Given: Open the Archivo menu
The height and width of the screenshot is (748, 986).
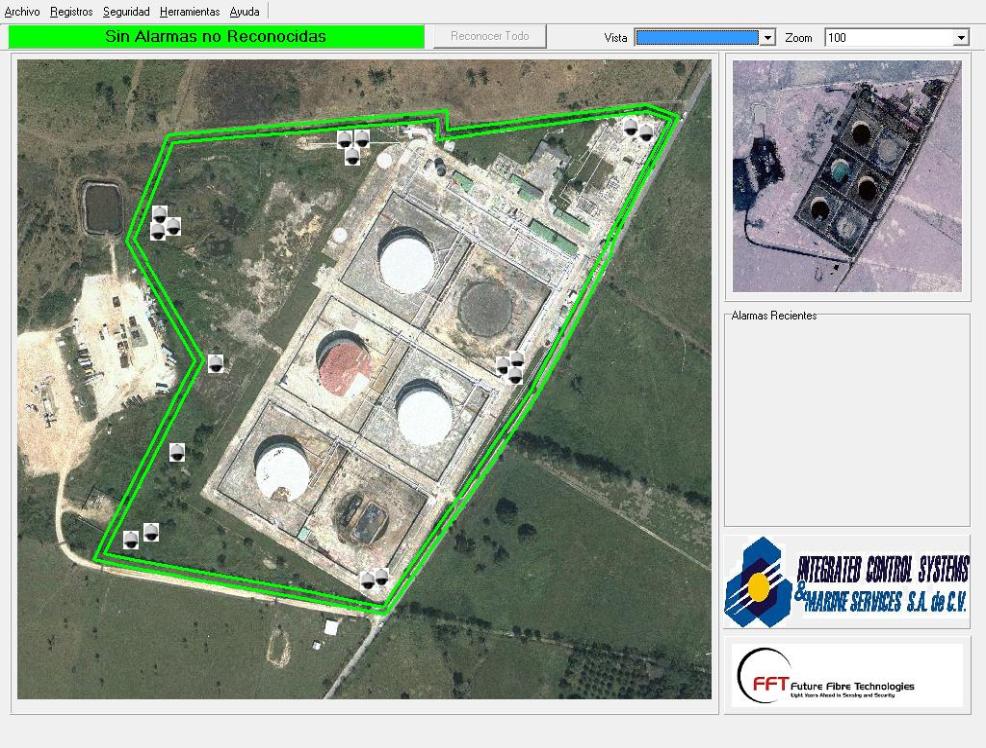Looking at the screenshot, I should [x=22, y=11].
